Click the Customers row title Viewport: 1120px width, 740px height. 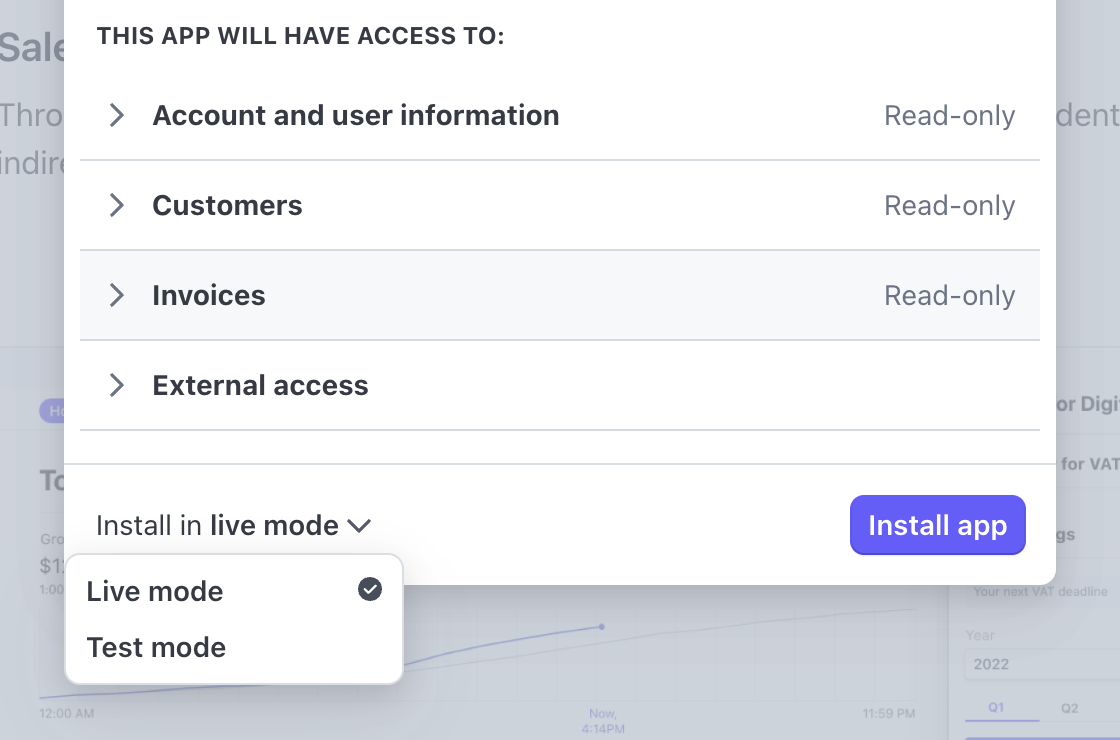[x=227, y=206]
